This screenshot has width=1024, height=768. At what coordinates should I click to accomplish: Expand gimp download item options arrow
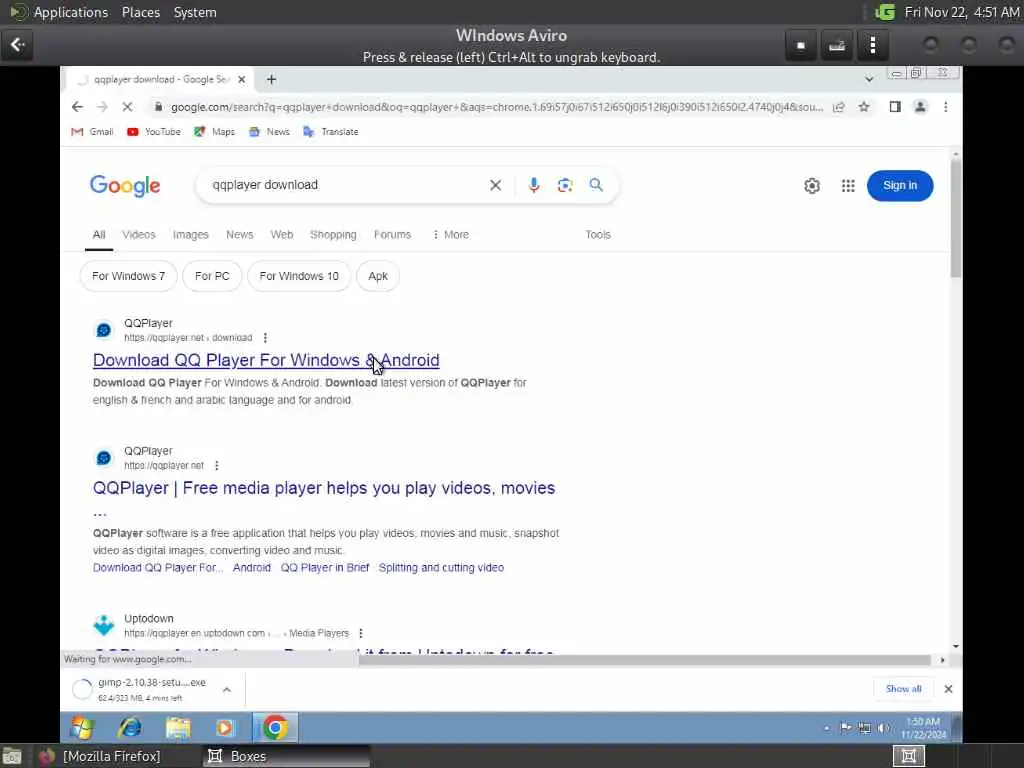[227, 690]
